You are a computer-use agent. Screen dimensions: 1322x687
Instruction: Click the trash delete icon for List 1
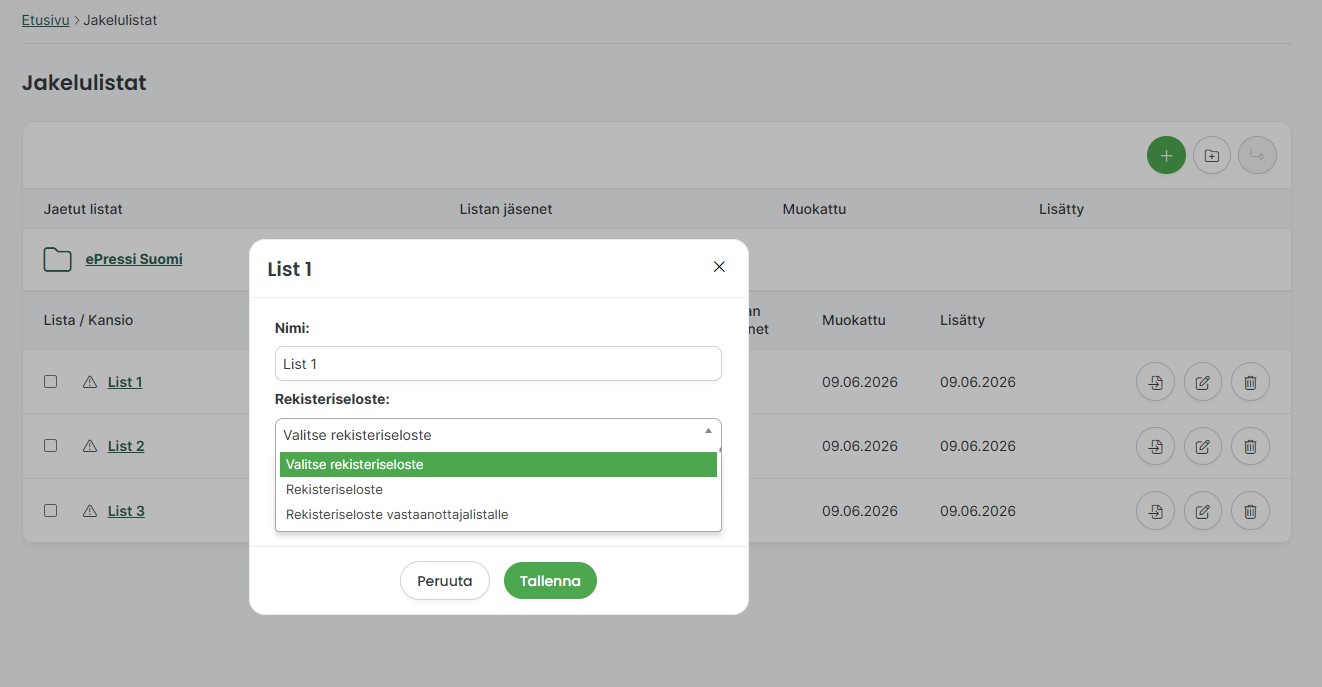coord(1250,382)
